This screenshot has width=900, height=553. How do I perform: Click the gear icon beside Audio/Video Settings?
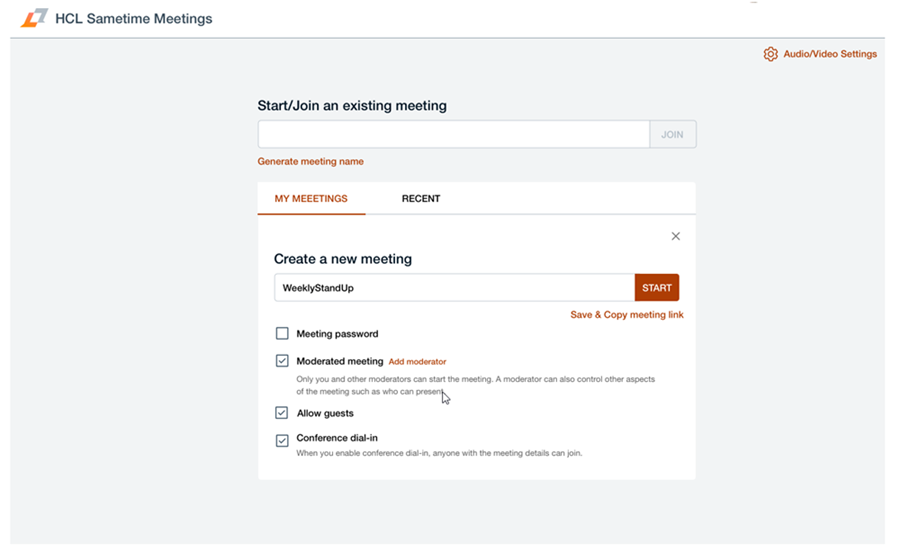[770, 54]
